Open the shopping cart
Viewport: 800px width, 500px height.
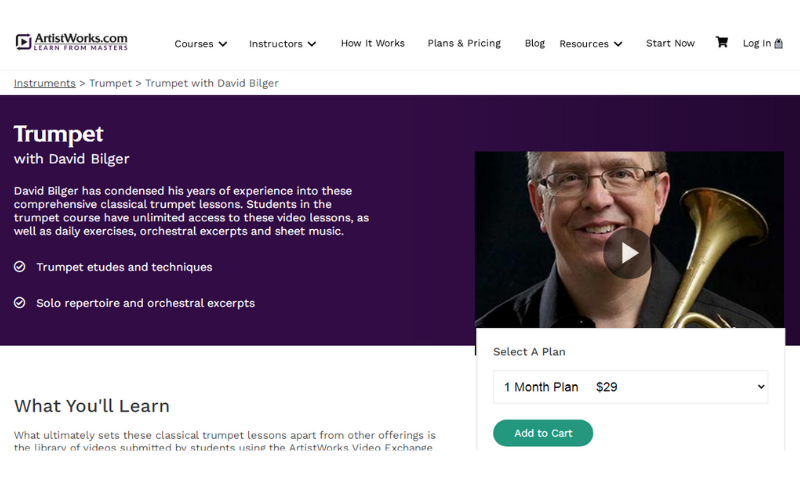point(721,43)
